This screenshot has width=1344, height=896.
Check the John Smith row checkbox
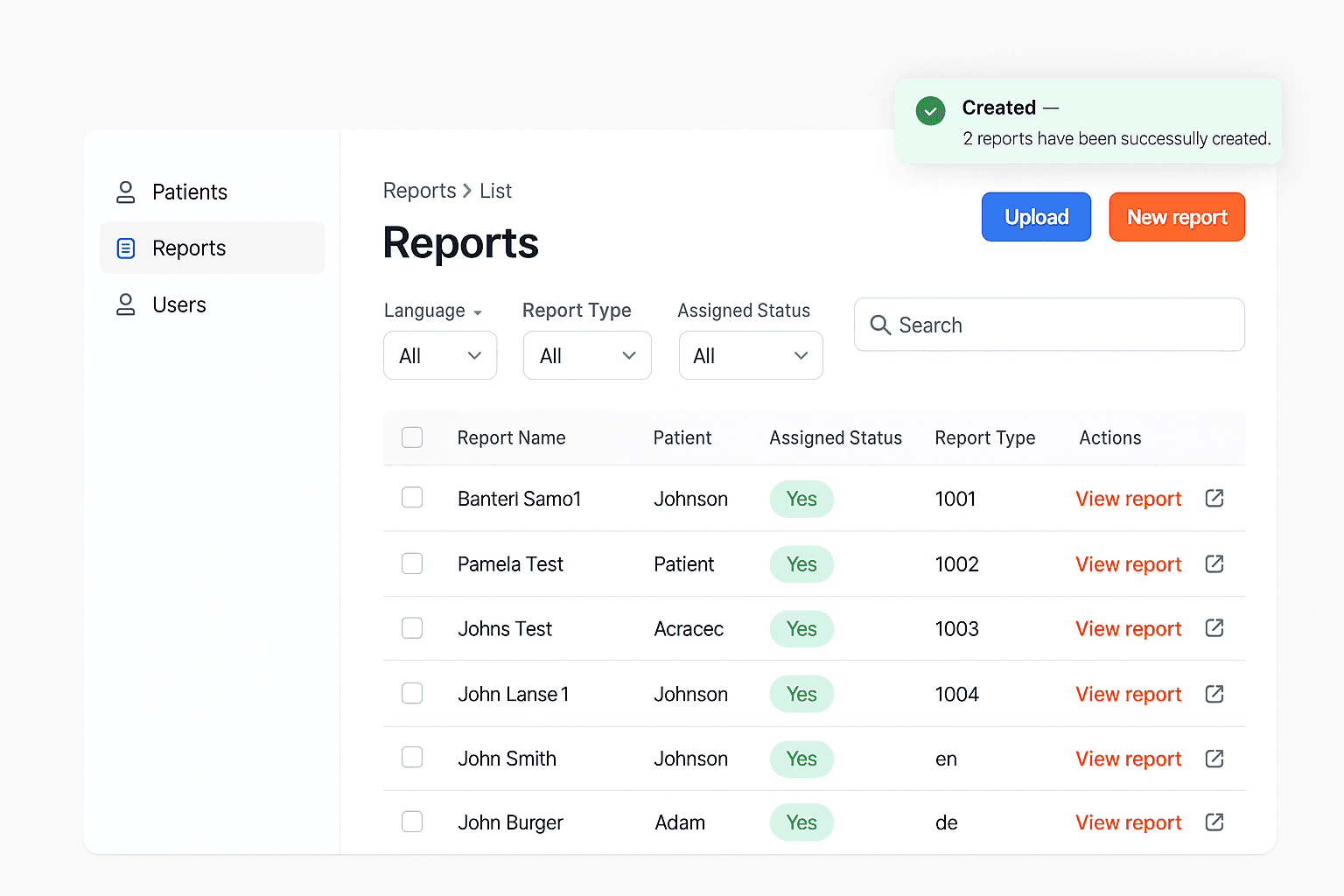tap(412, 757)
